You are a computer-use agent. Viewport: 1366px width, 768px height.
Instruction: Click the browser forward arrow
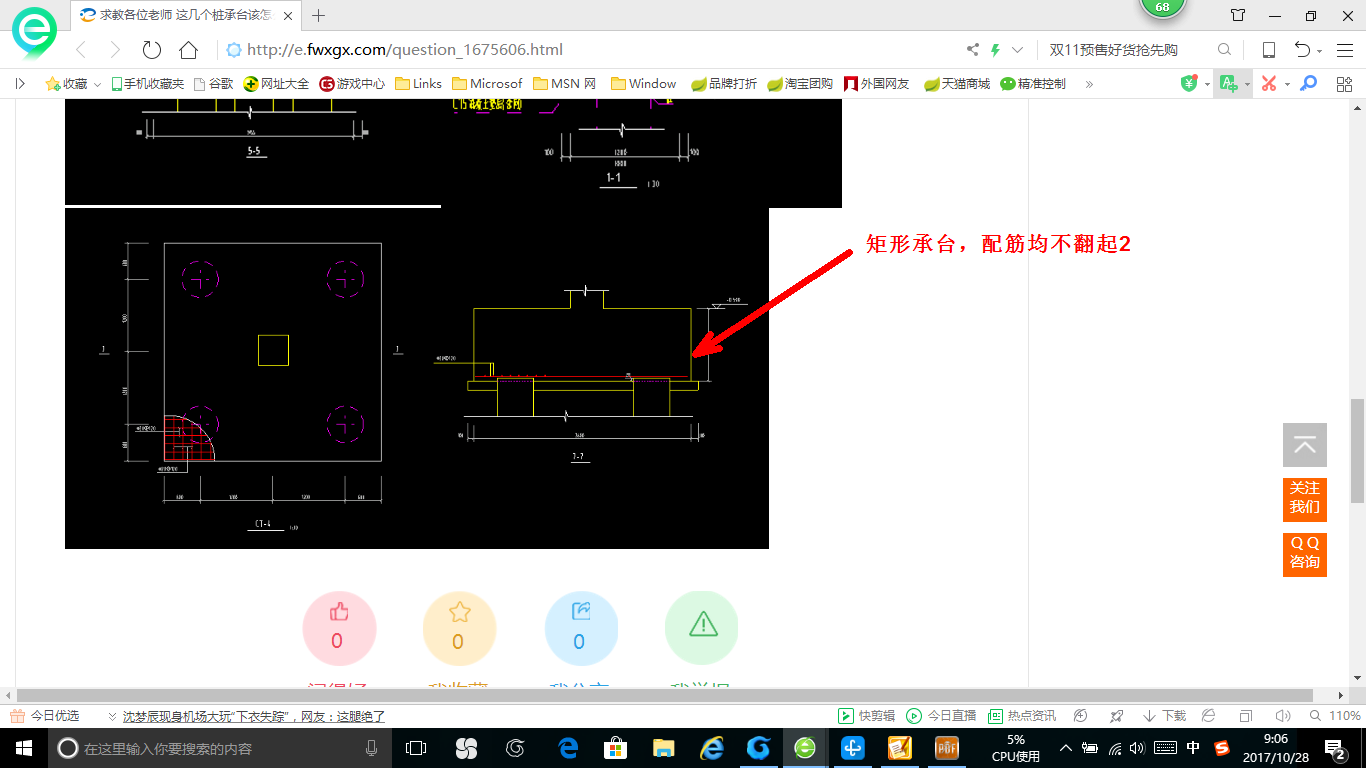click(x=115, y=50)
